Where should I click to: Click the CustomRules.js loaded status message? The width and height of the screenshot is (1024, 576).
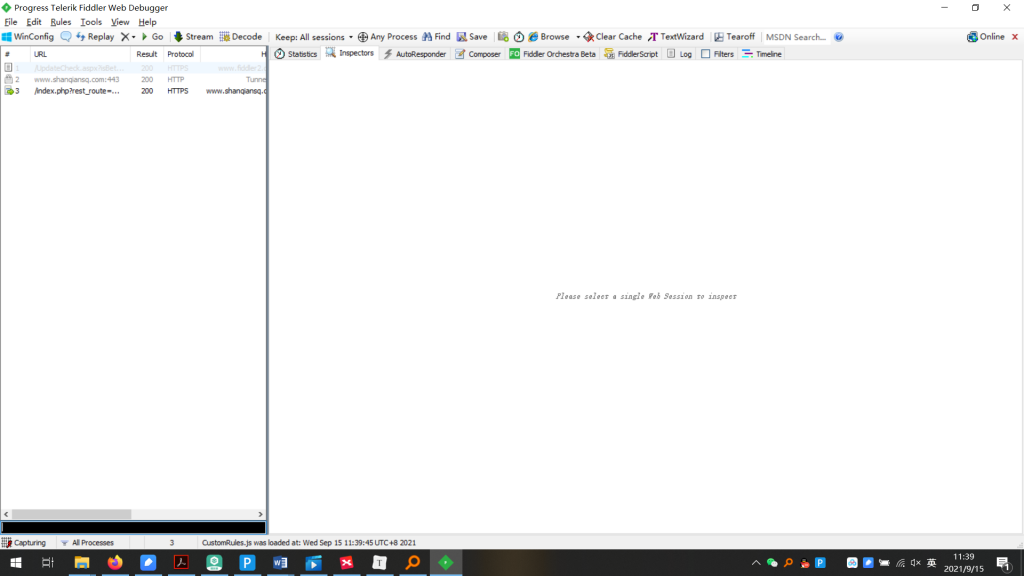point(309,543)
